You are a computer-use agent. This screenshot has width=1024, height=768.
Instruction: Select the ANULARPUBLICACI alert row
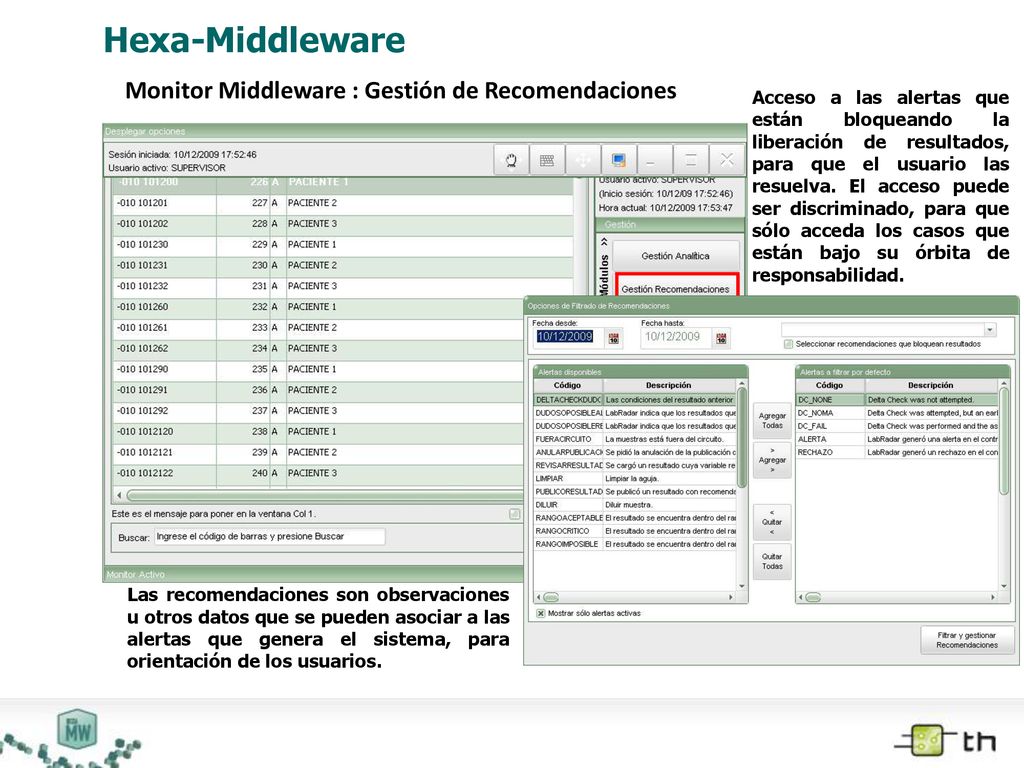pos(635,452)
